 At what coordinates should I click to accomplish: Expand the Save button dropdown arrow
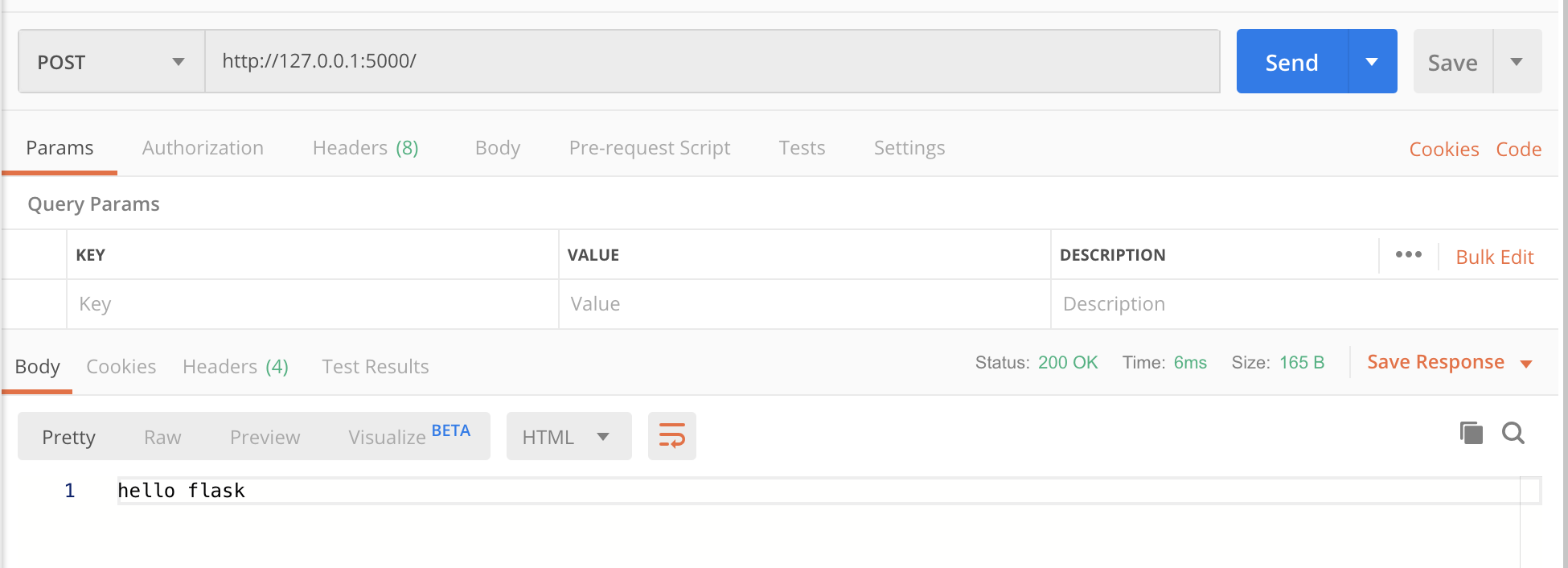(x=1517, y=61)
